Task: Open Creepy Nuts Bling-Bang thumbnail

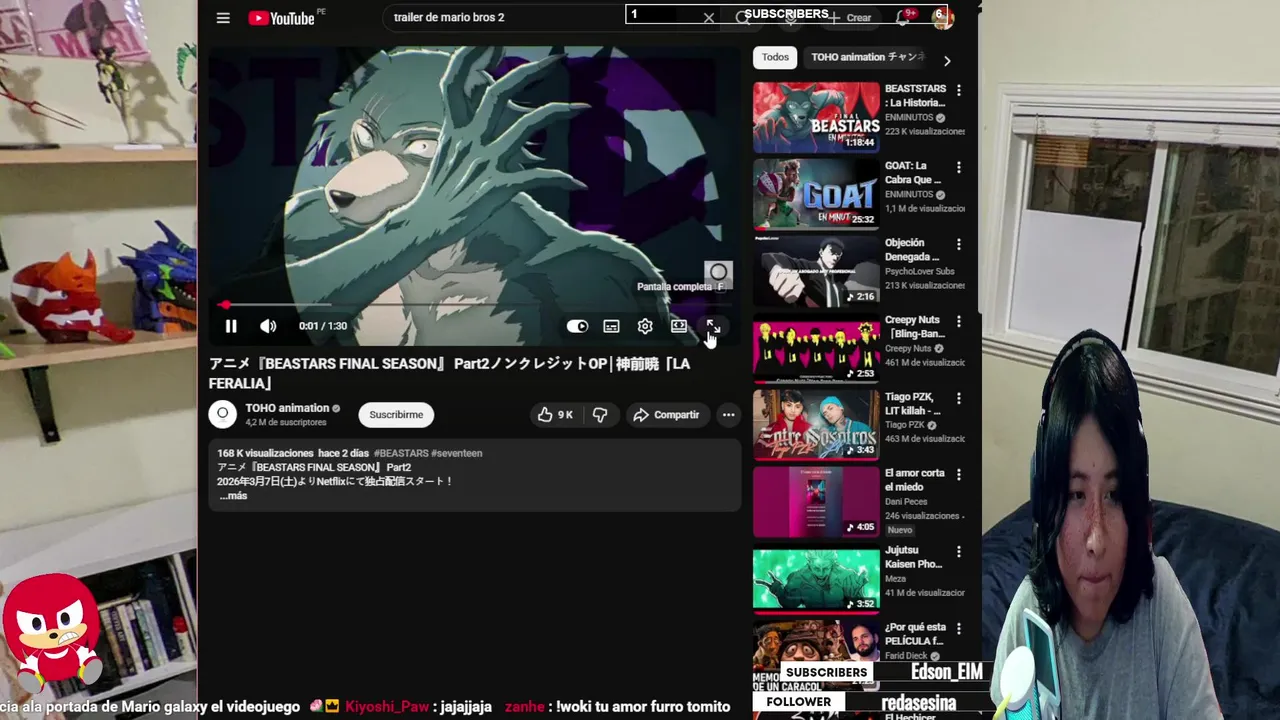Action: pos(816,348)
